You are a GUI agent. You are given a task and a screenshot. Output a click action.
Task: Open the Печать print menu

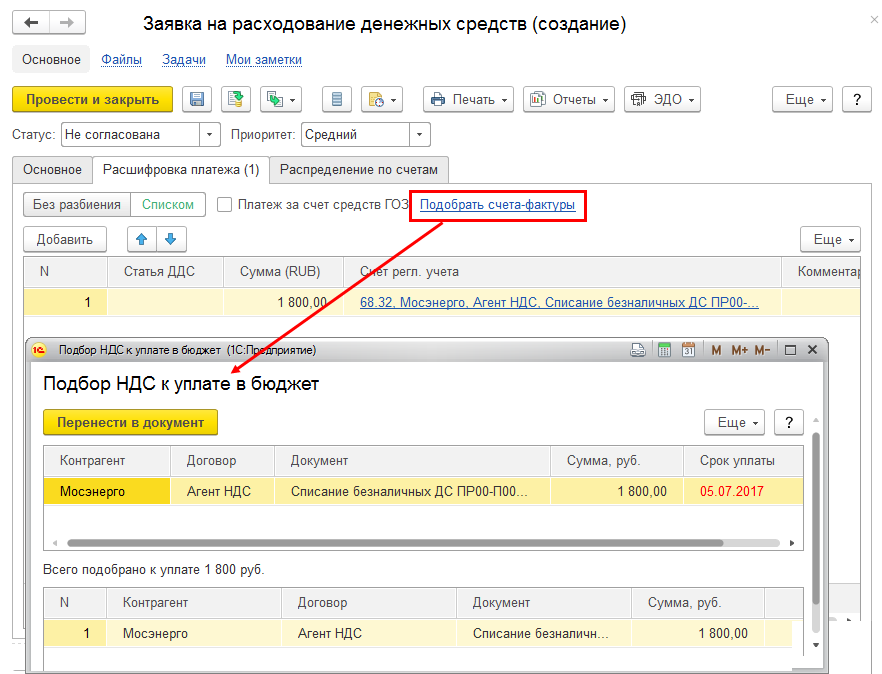(468, 100)
